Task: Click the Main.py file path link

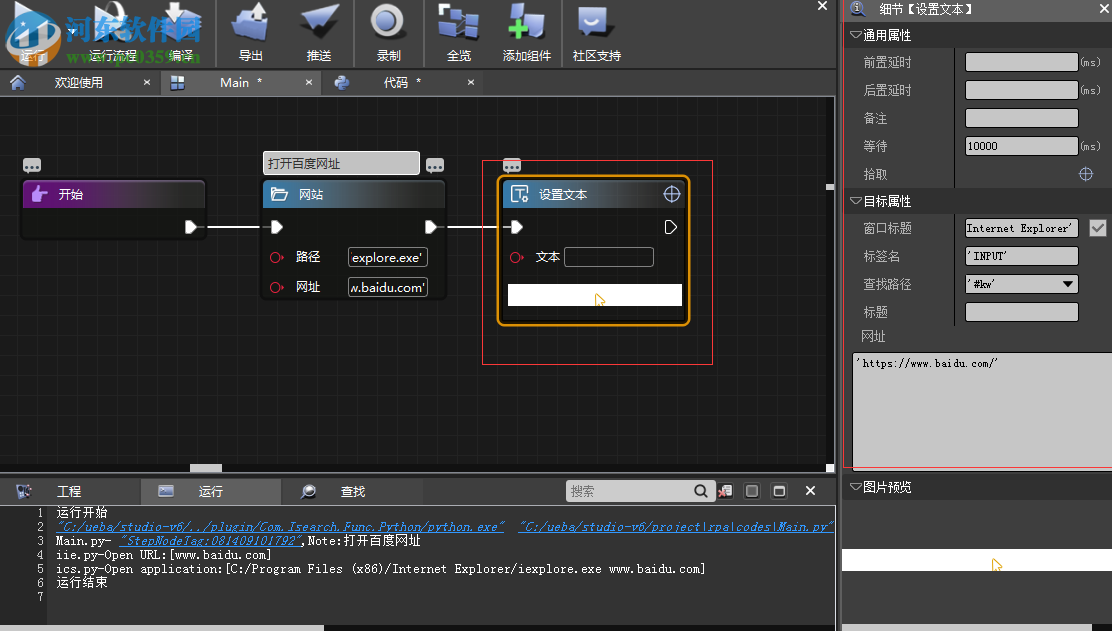Action: tap(675, 527)
